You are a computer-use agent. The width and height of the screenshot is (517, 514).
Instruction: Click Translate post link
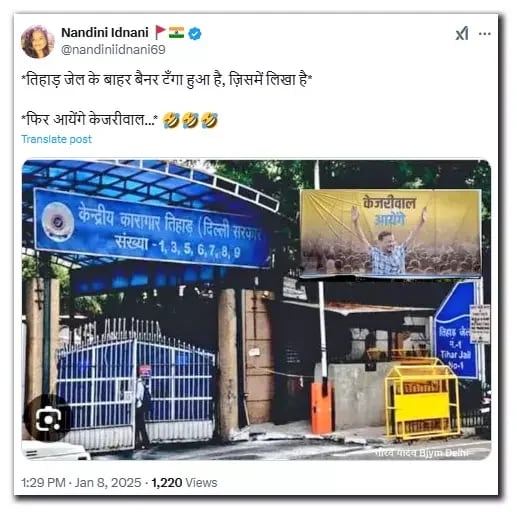tap(56, 139)
